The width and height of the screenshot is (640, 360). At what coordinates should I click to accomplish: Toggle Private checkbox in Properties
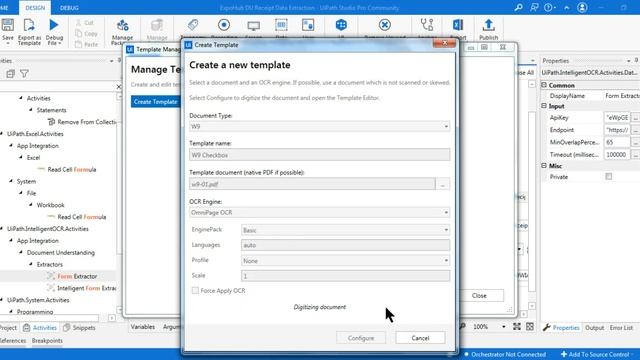click(x=609, y=177)
